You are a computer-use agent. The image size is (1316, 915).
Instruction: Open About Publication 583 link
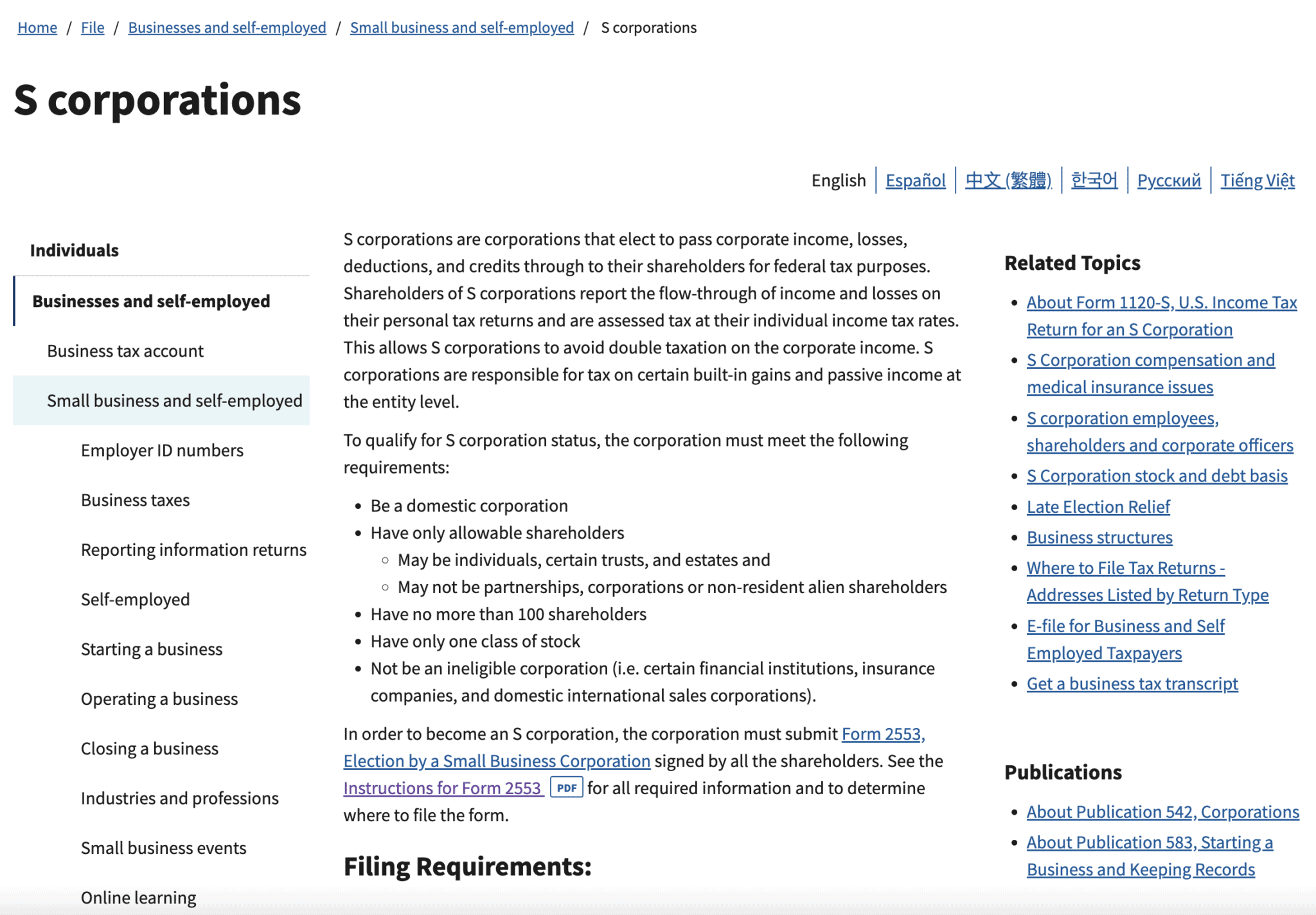[x=1150, y=856]
